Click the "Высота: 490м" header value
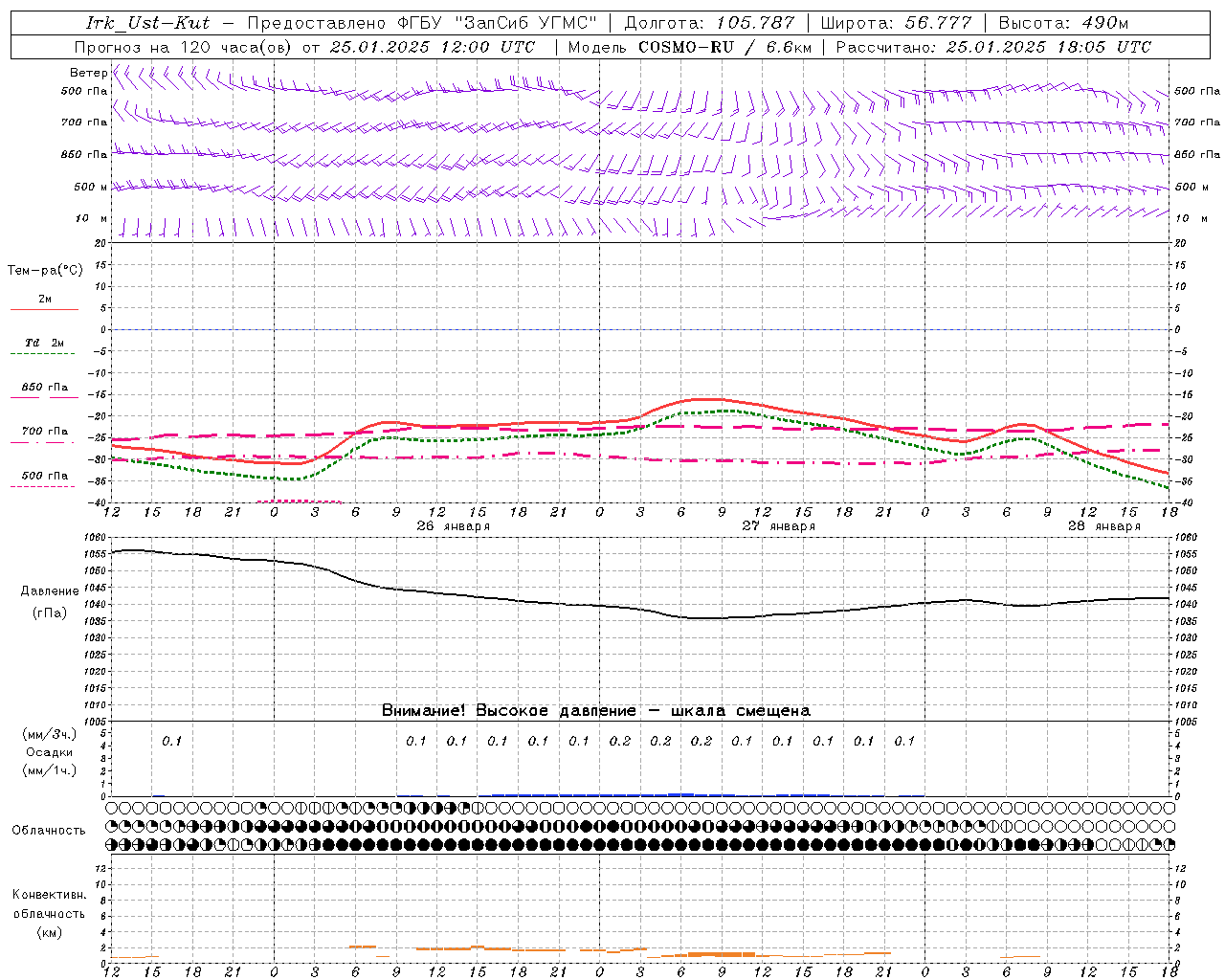This screenshot has width=1225, height=980. (1063, 23)
